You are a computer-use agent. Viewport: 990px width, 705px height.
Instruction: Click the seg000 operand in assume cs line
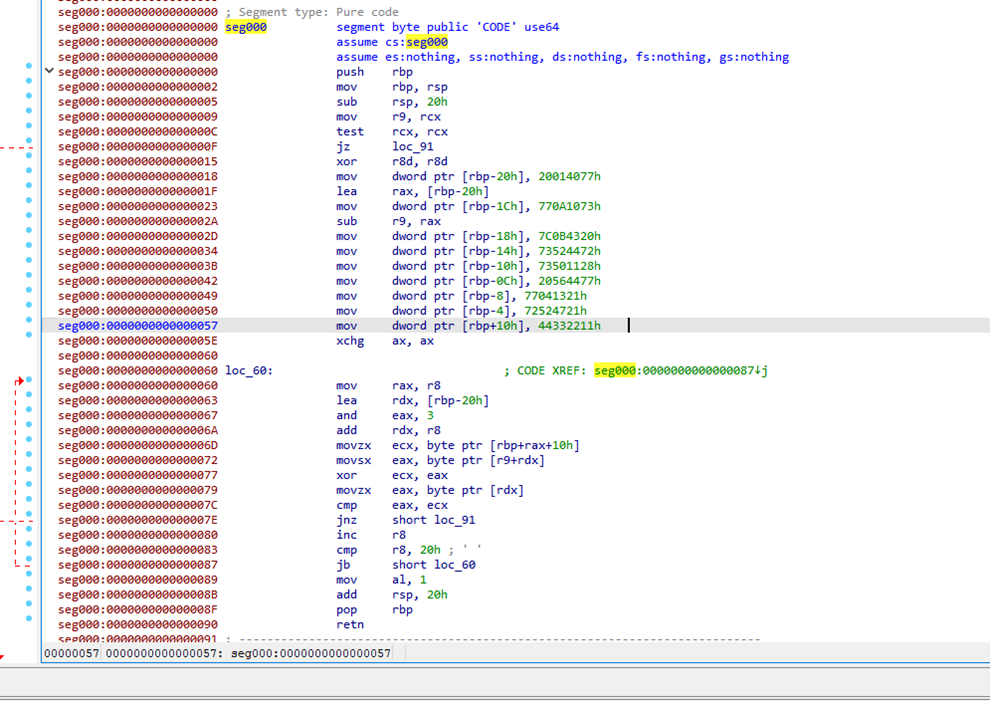427,42
